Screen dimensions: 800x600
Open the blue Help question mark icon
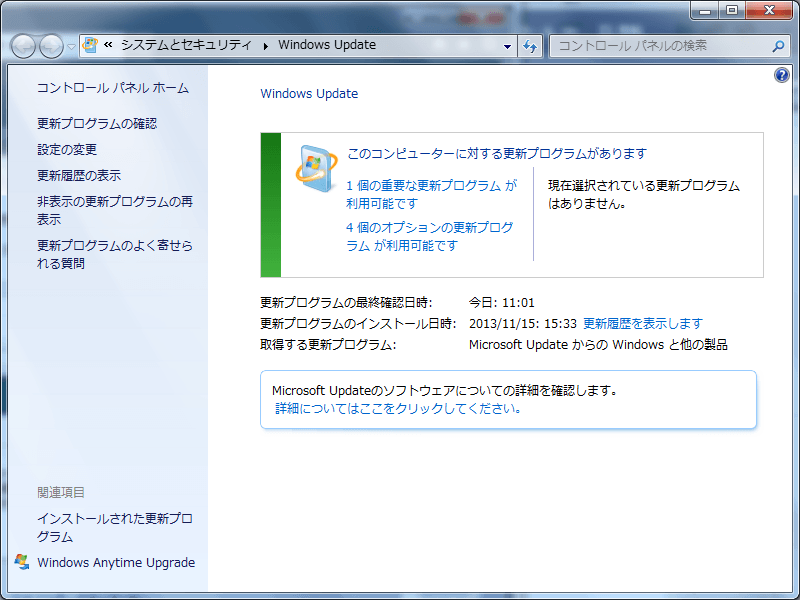point(782,76)
